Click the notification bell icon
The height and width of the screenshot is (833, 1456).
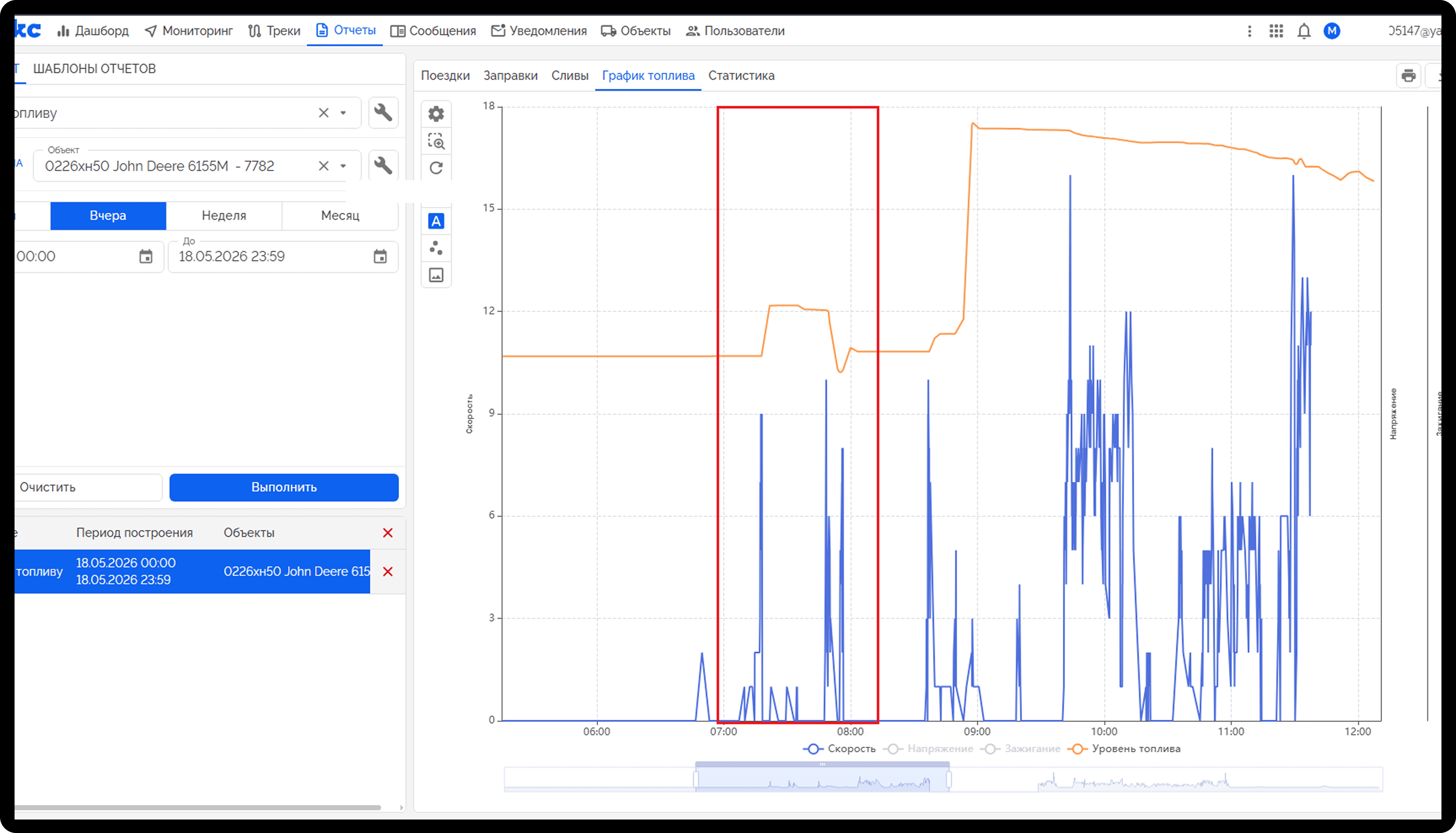point(1304,31)
